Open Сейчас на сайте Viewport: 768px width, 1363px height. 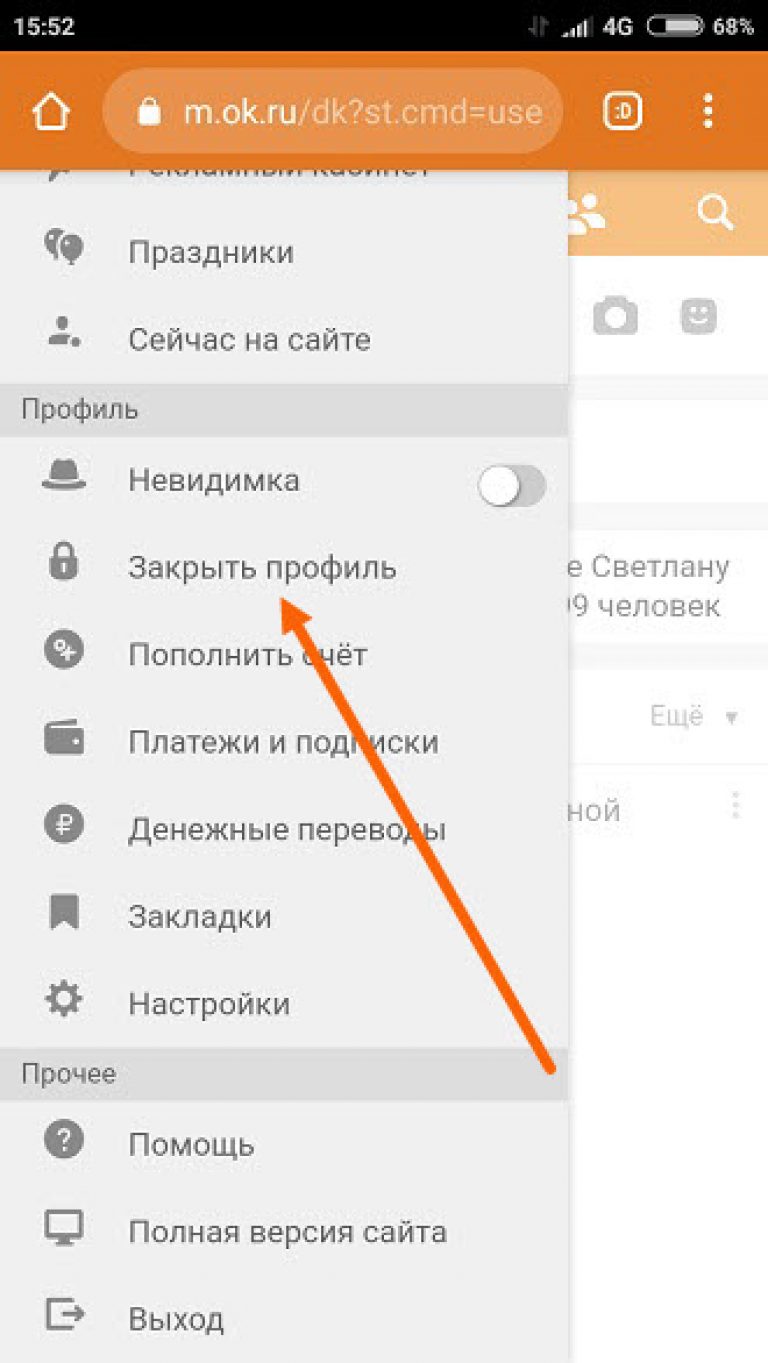click(x=284, y=339)
